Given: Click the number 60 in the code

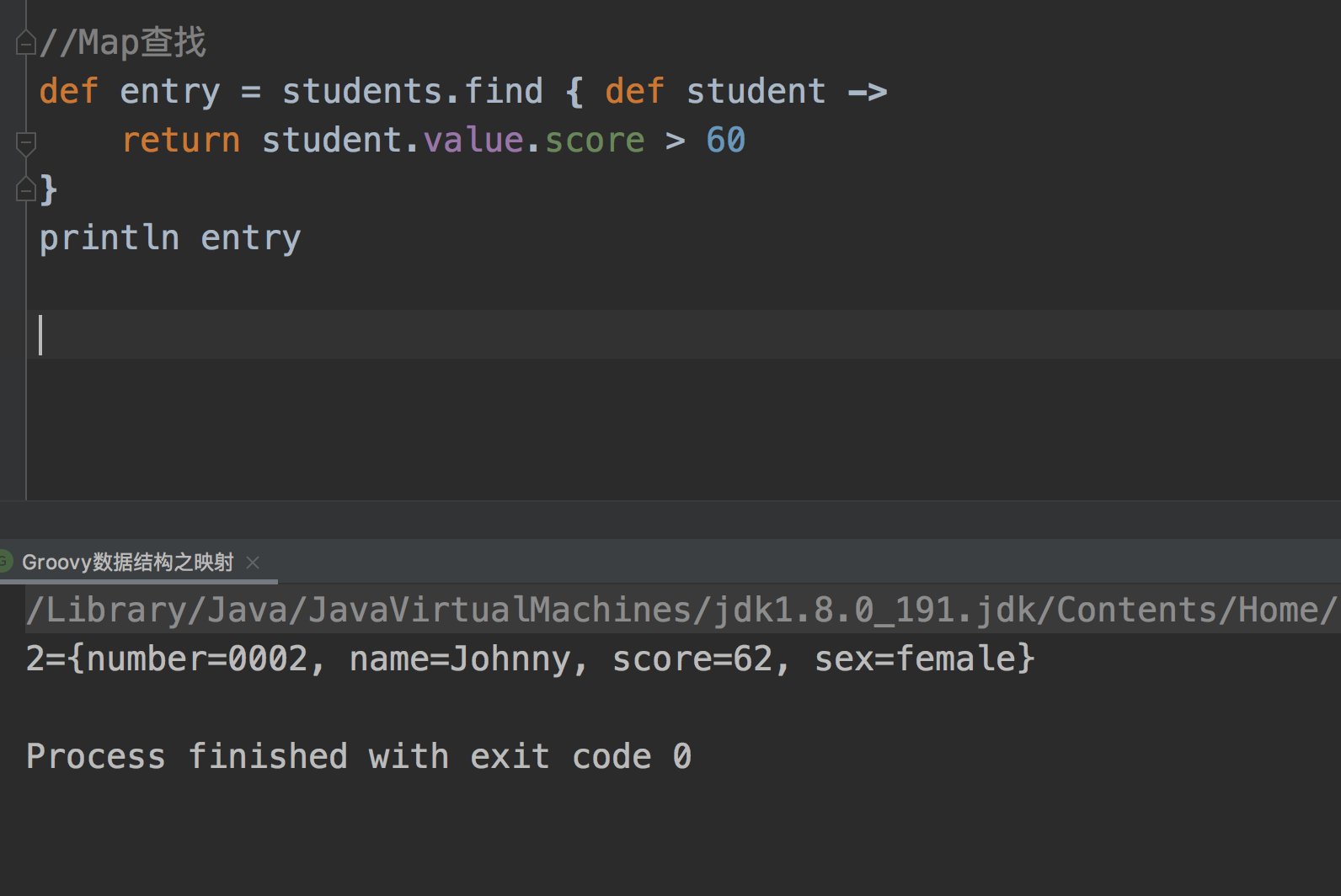Looking at the screenshot, I should (726, 140).
